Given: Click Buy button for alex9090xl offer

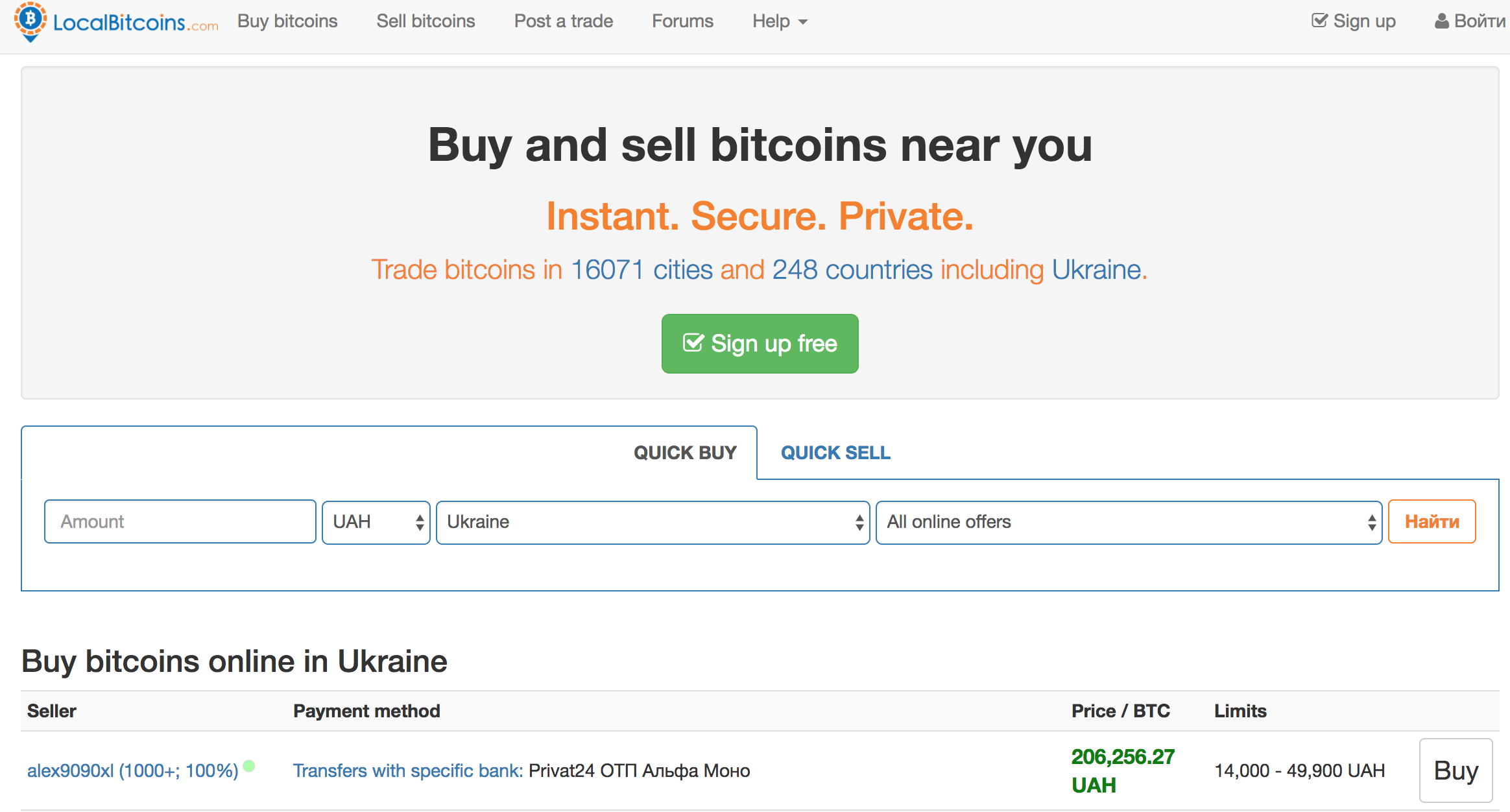Looking at the screenshot, I should (1456, 770).
